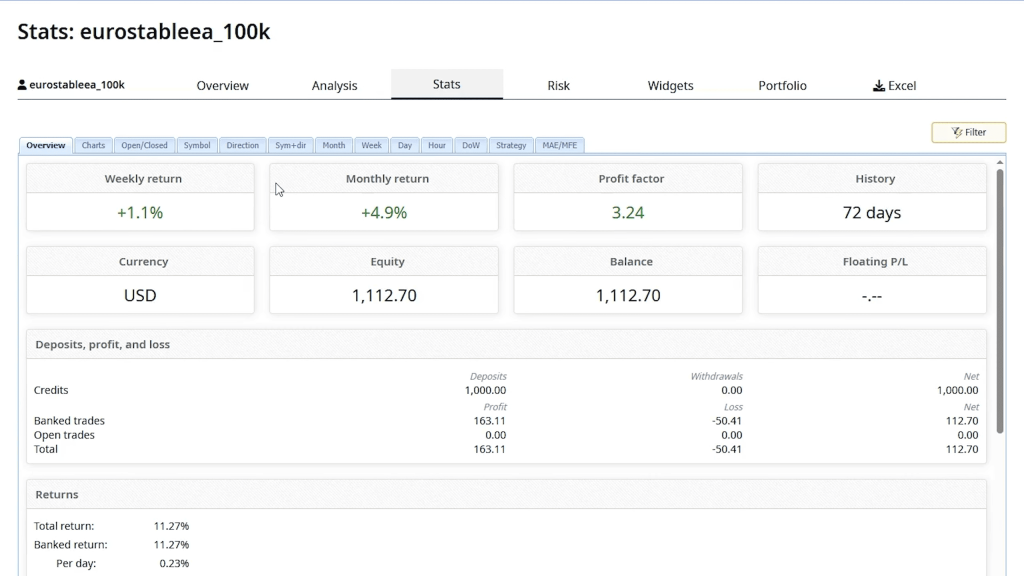View stats by Month sub-tab
Screen dimensions: 1024x576
(334, 145)
